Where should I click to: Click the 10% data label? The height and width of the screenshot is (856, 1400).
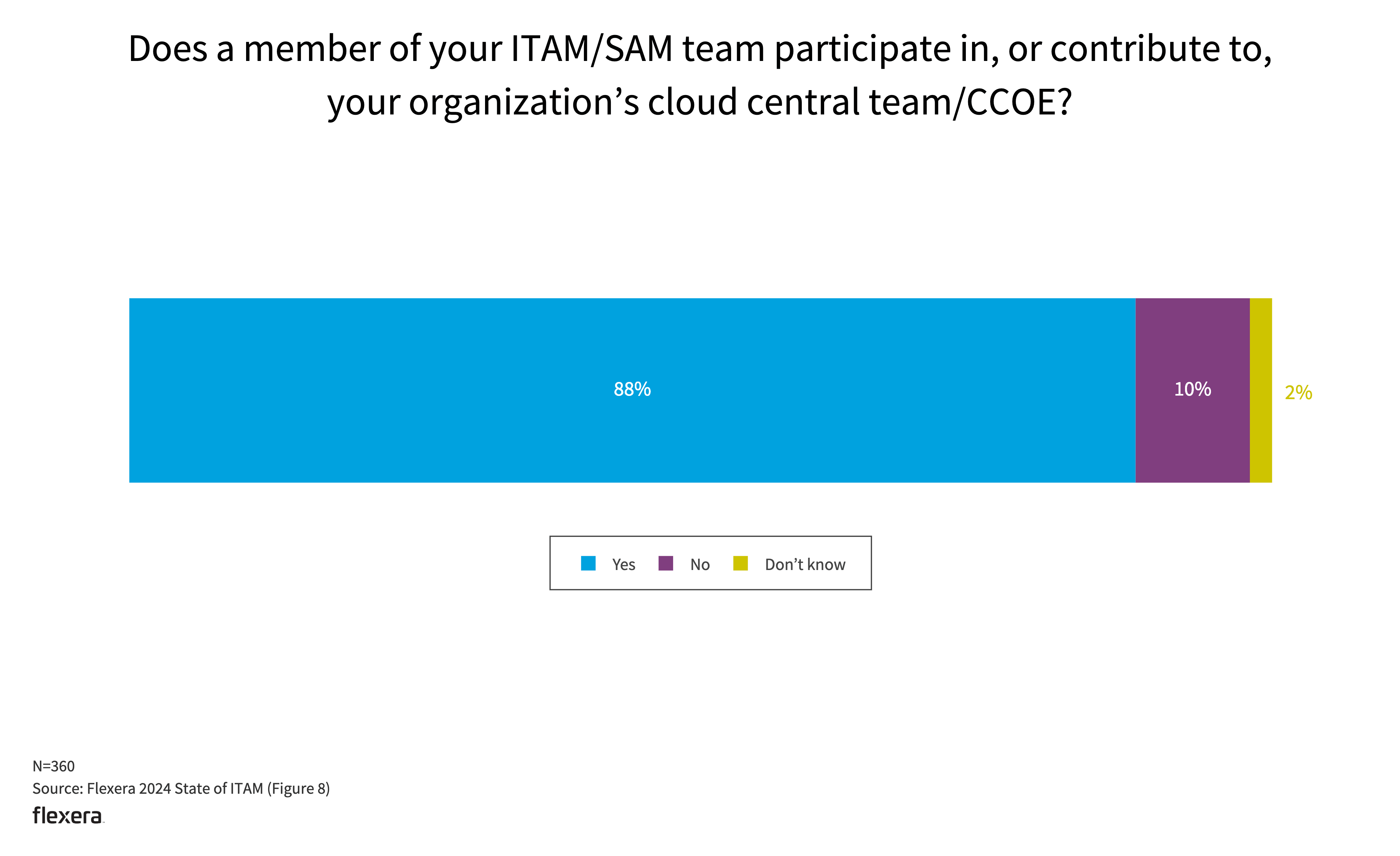pos(1192,389)
